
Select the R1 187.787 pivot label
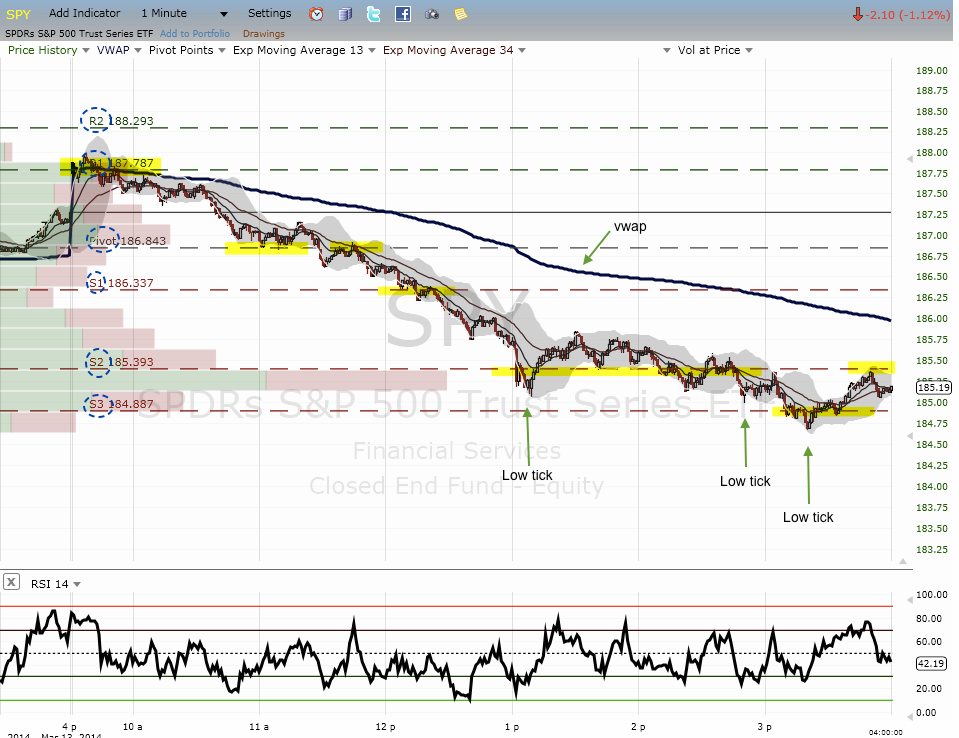[121, 163]
